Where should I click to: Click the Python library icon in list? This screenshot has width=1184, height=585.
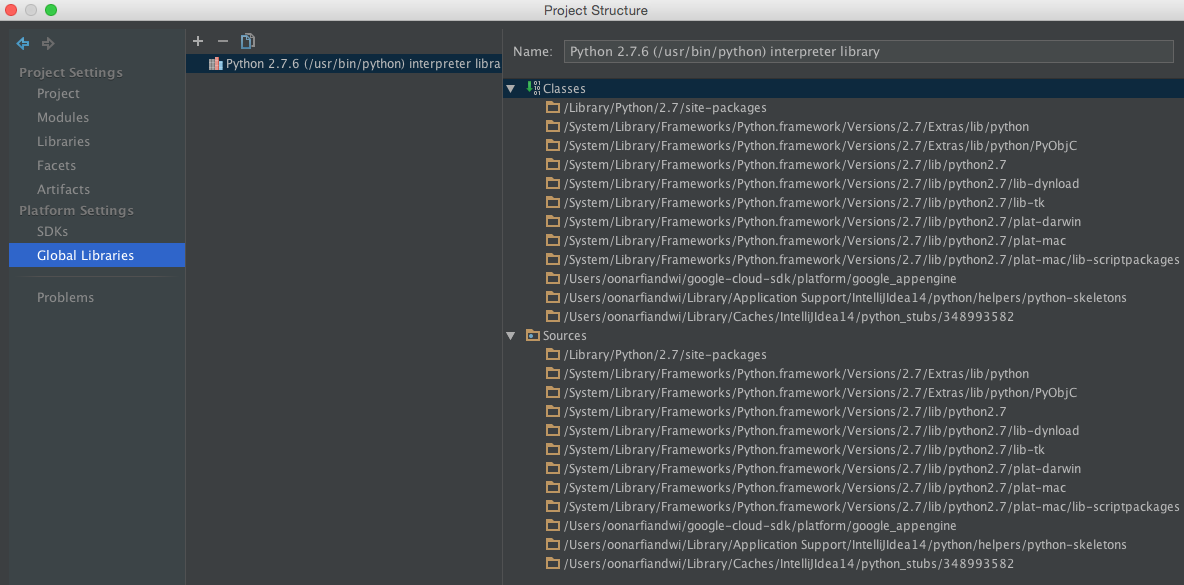click(215, 64)
